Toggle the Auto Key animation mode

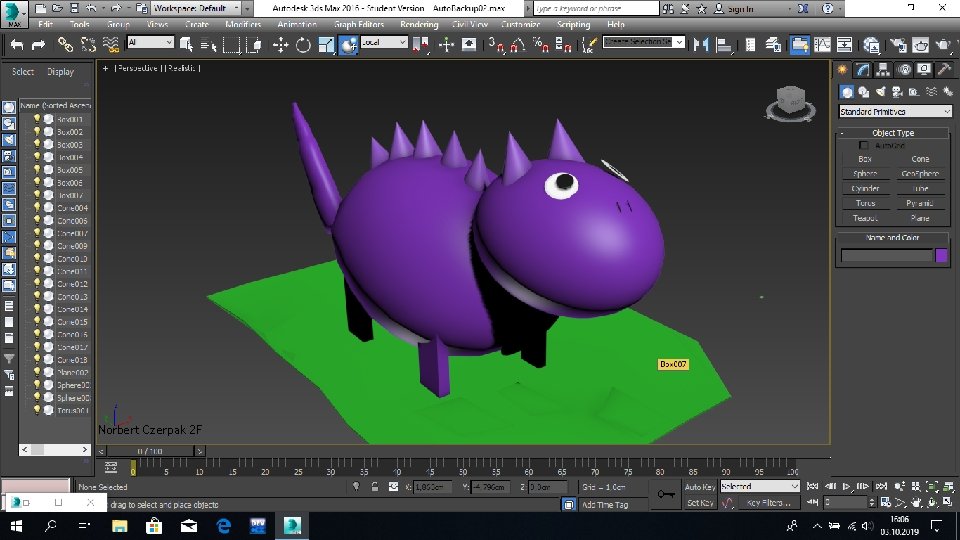coord(699,487)
